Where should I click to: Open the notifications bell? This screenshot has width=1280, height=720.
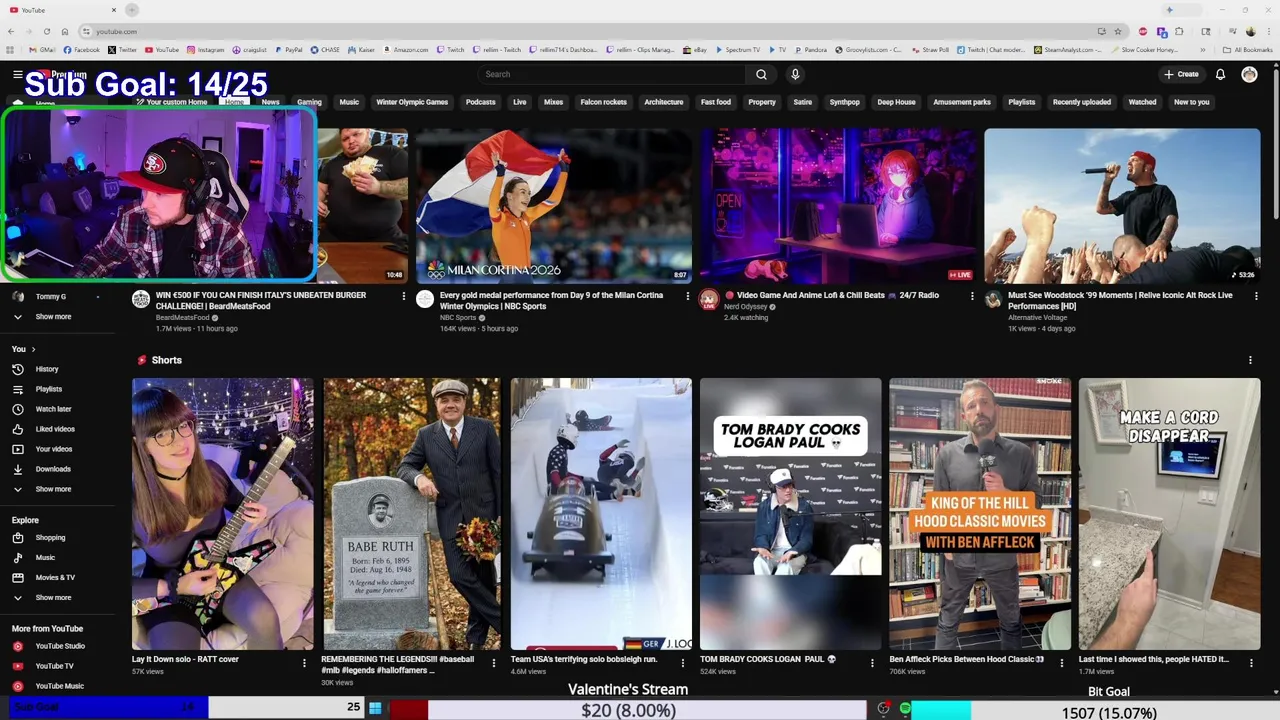point(1220,74)
